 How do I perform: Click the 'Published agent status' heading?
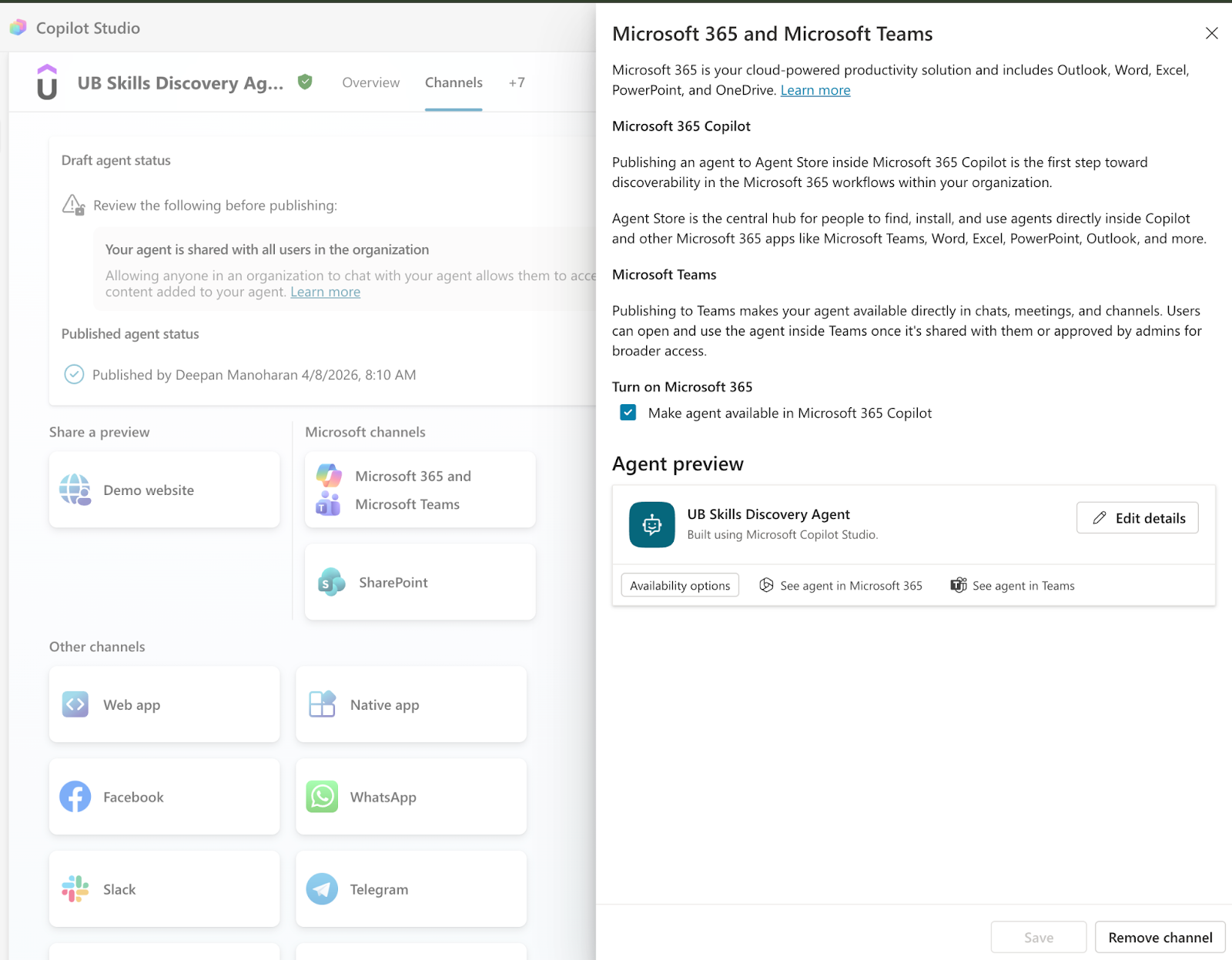pyautogui.click(x=130, y=333)
